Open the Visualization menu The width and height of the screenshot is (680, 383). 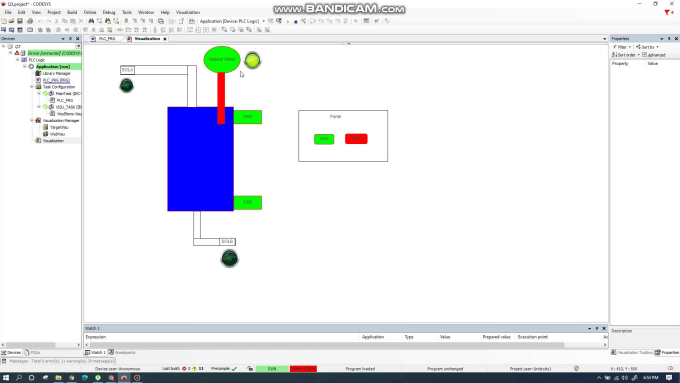tap(188, 12)
